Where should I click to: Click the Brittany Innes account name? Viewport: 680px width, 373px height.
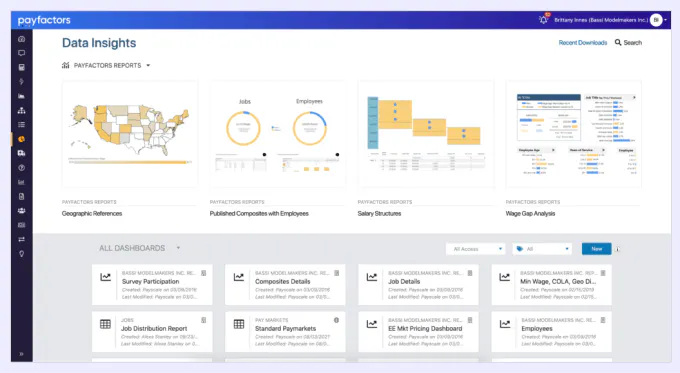601,20
